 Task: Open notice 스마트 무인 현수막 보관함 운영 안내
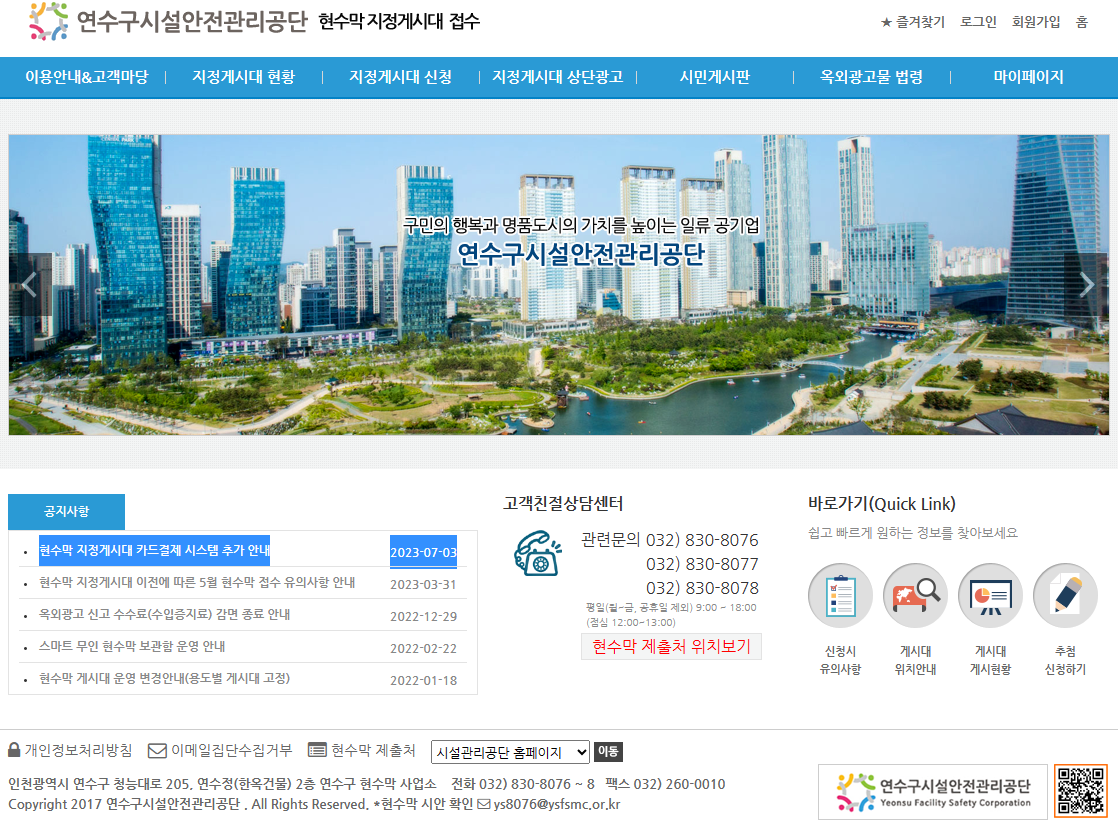tap(132, 647)
